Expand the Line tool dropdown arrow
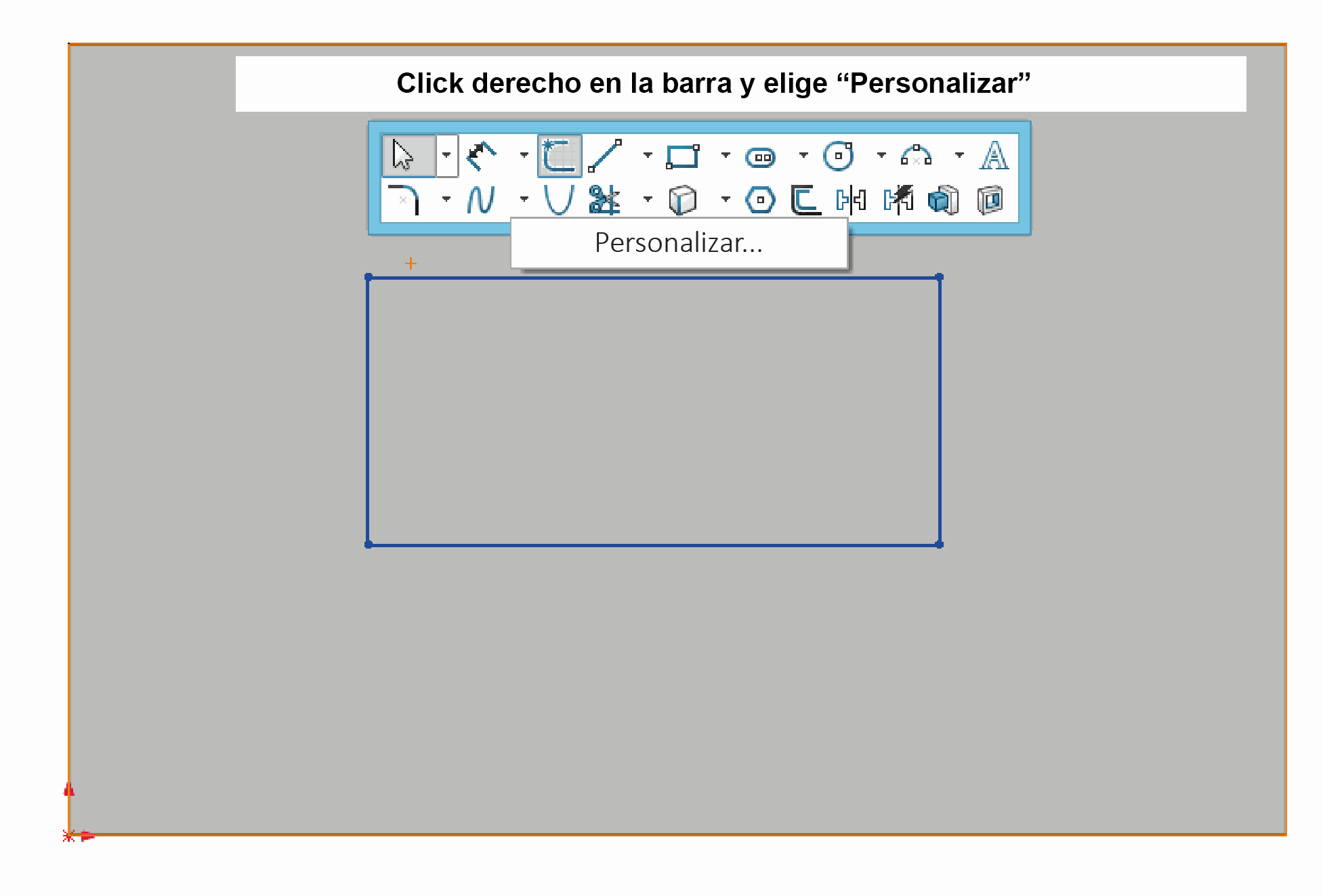 pos(648,155)
